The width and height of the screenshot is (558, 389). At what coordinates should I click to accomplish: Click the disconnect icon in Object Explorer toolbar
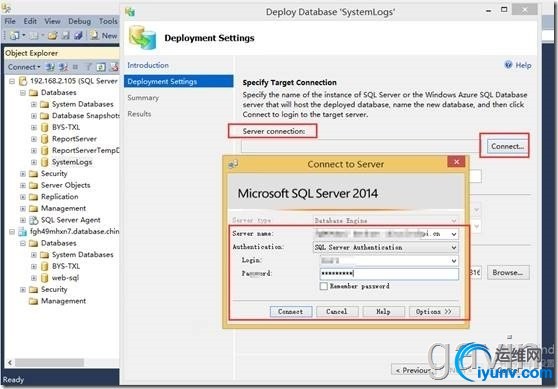tap(63, 67)
